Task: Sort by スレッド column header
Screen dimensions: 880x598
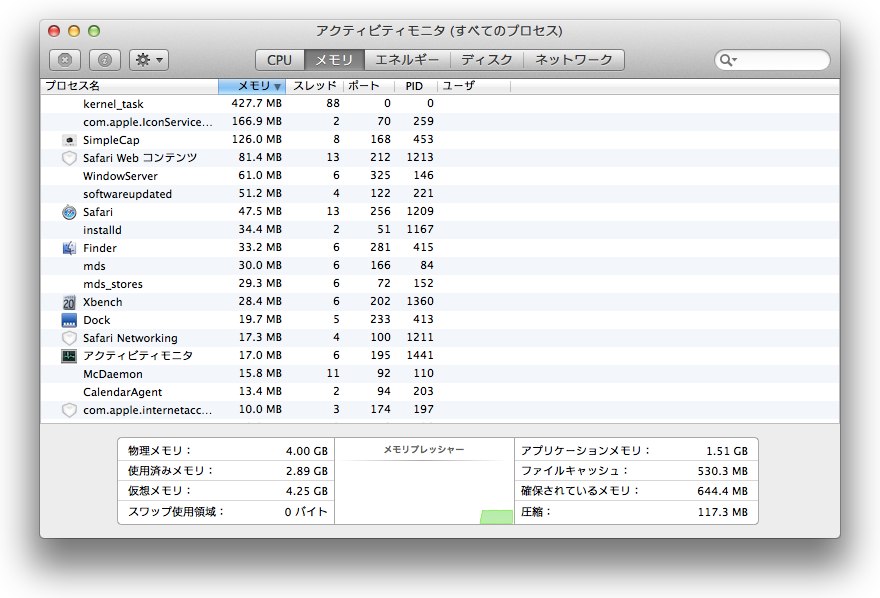Action: click(314, 86)
